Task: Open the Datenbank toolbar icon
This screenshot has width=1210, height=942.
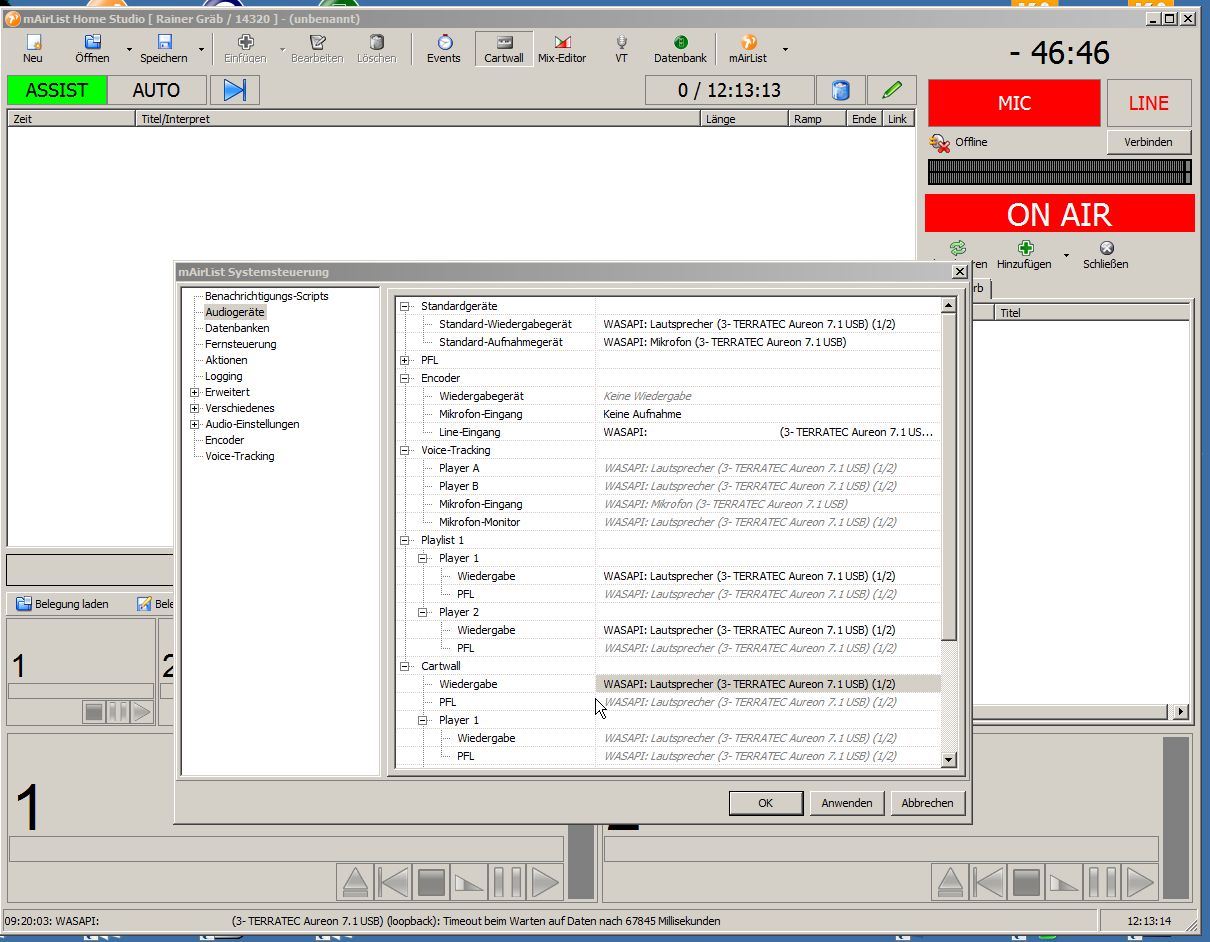Action: click(x=680, y=48)
